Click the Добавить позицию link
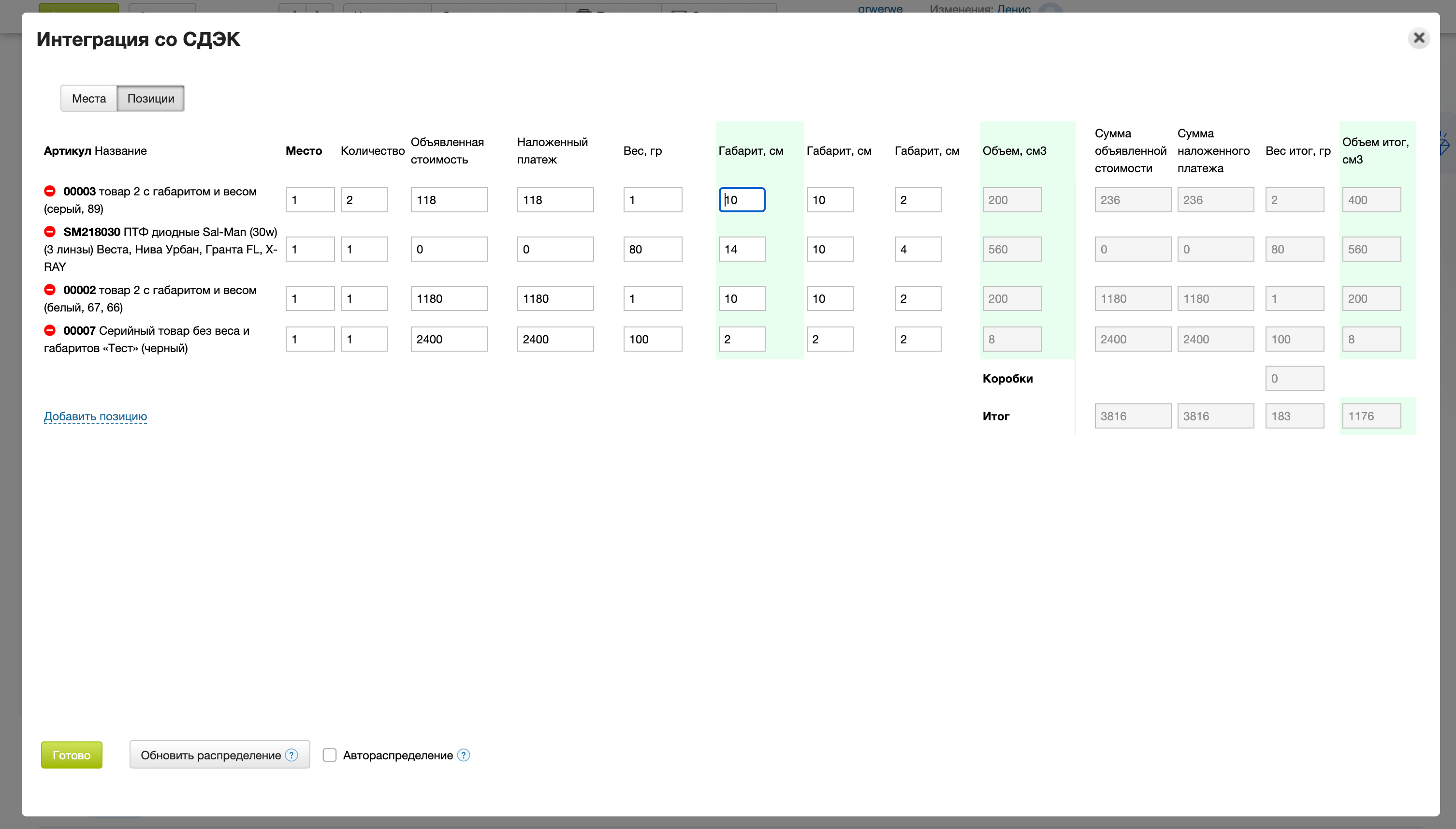Image resolution: width=1456 pixels, height=829 pixels. 95,416
